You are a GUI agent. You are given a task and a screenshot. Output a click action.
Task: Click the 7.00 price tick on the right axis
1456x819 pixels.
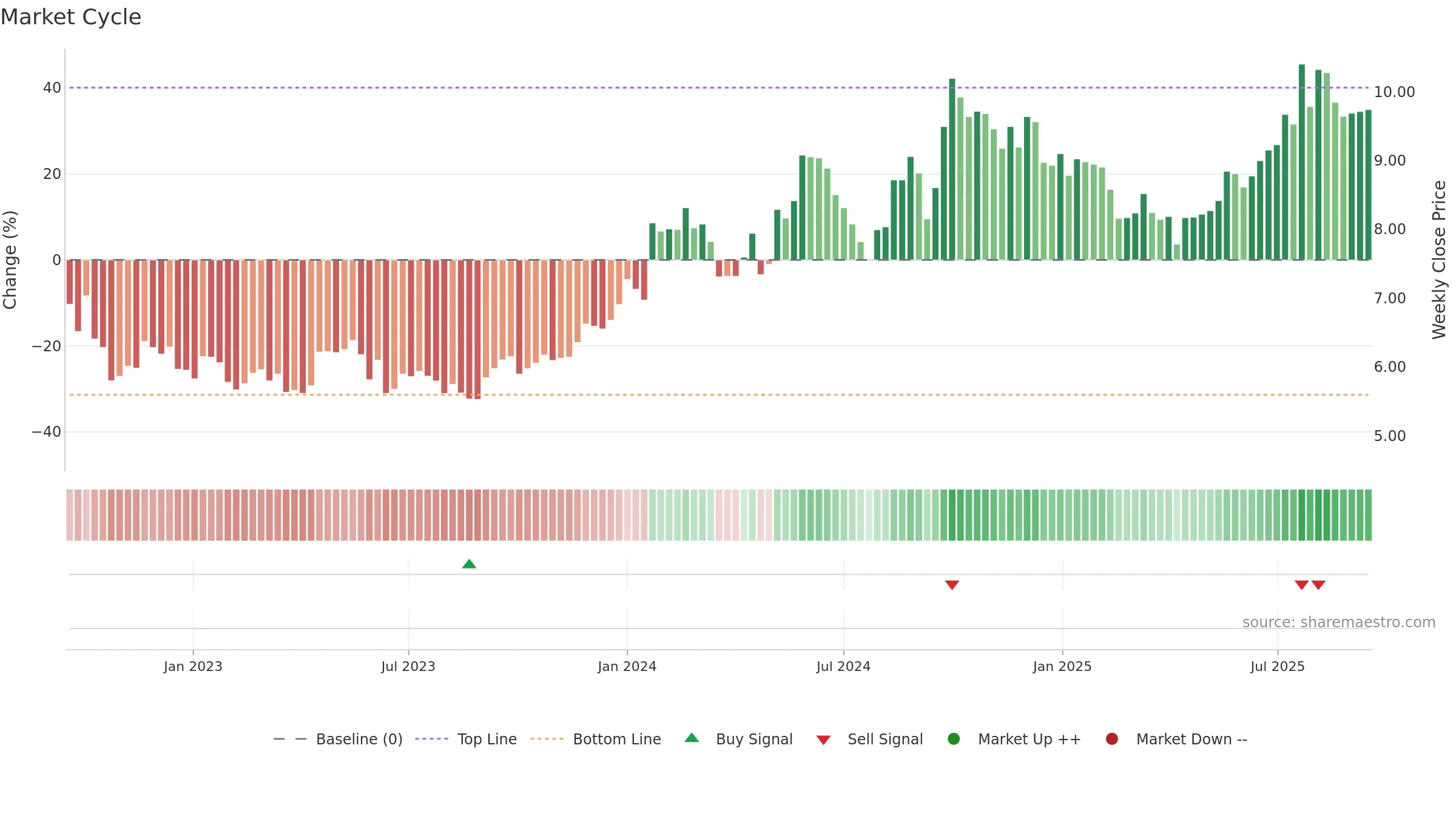(x=1390, y=298)
